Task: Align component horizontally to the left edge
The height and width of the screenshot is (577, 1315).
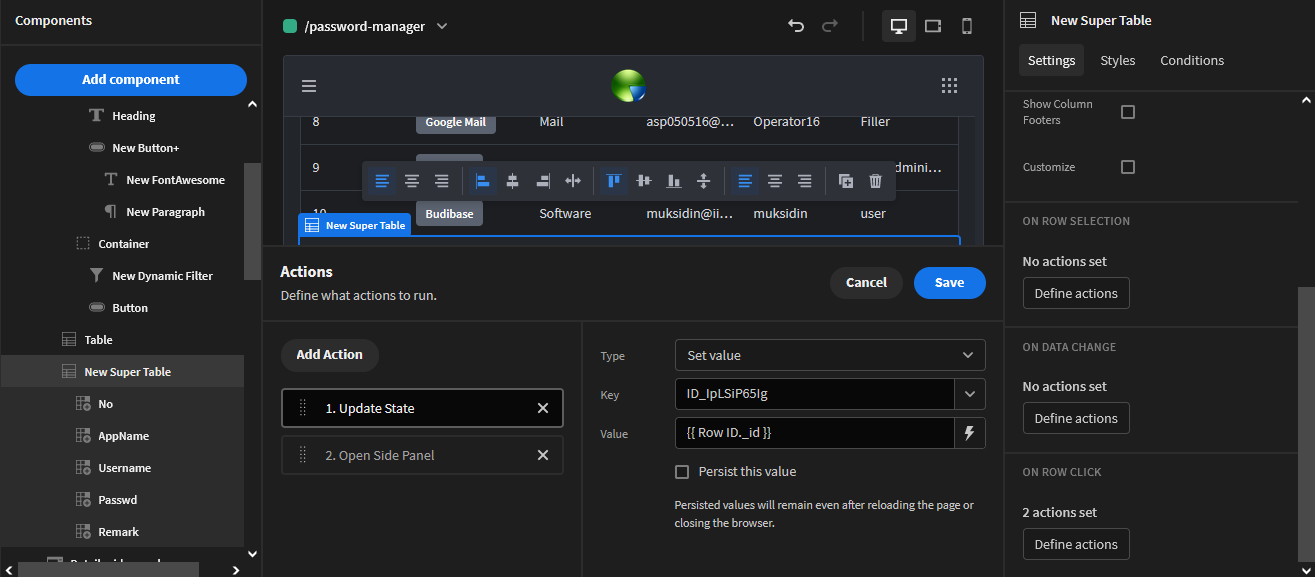Action: (484, 181)
